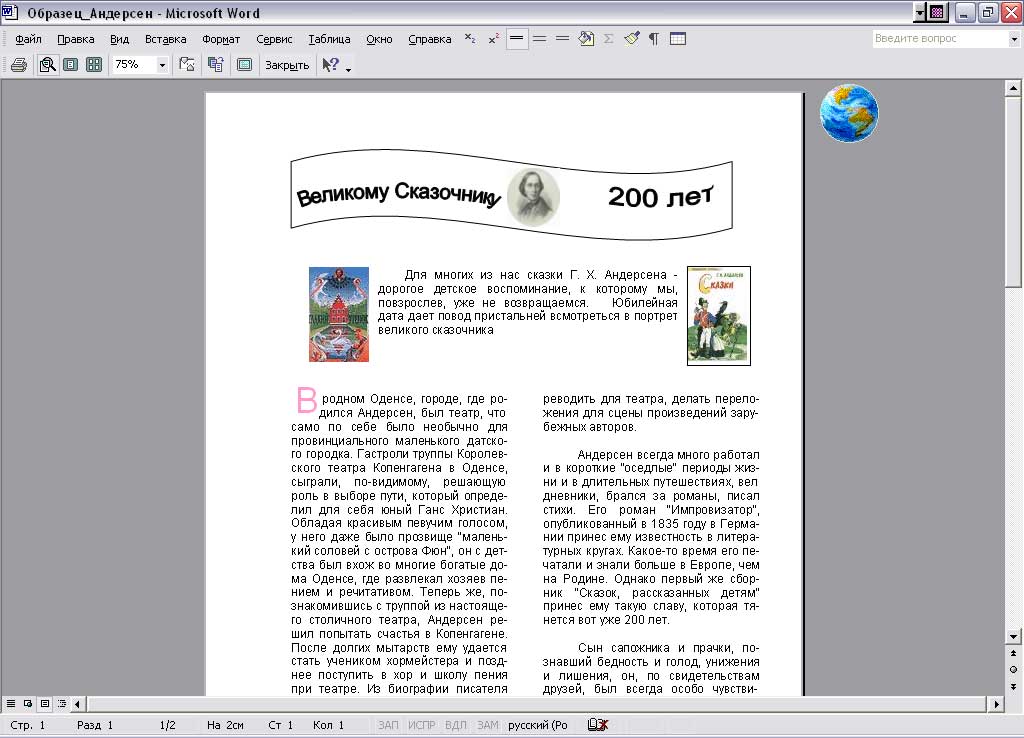Viewport: 1024px width, 738px height.
Task: Open the Сервис menu
Action: pos(274,39)
